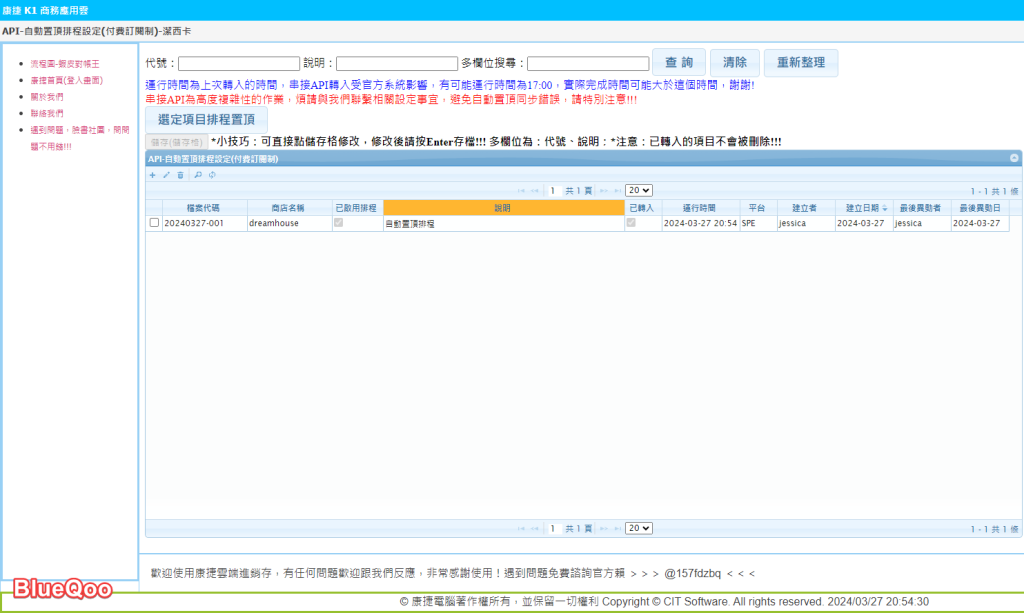The width and height of the screenshot is (1024, 613).
Task: Open the top rows-per-page dropdown
Action: [x=639, y=191]
